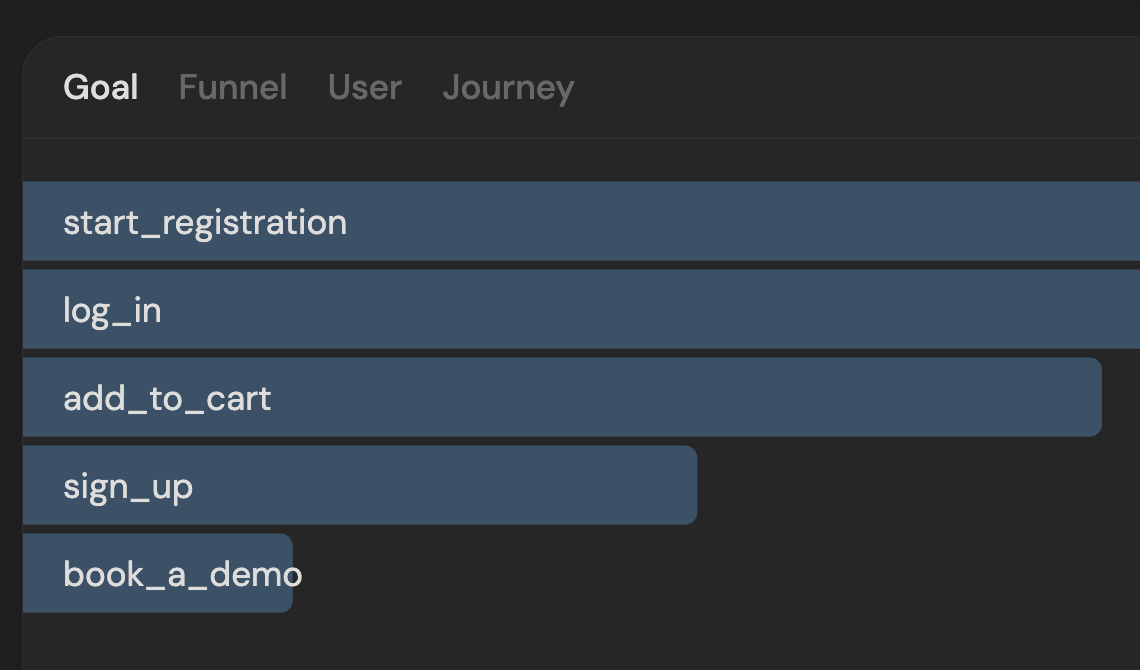This screenshot has height=670, width=1140.
Task: Open the User tab
Action: pyautogui.click(x=364, y=87)
